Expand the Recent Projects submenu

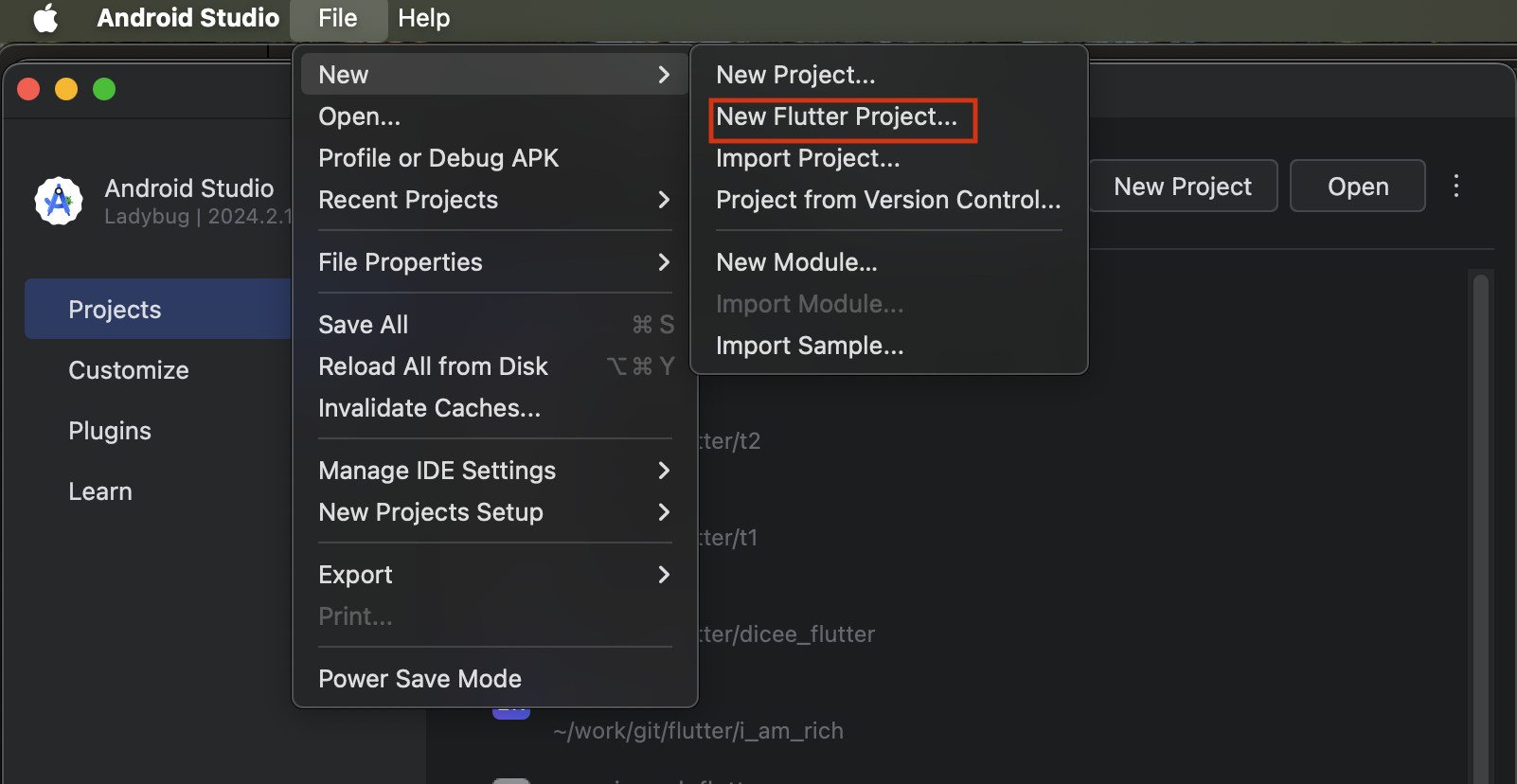point(663,200)
